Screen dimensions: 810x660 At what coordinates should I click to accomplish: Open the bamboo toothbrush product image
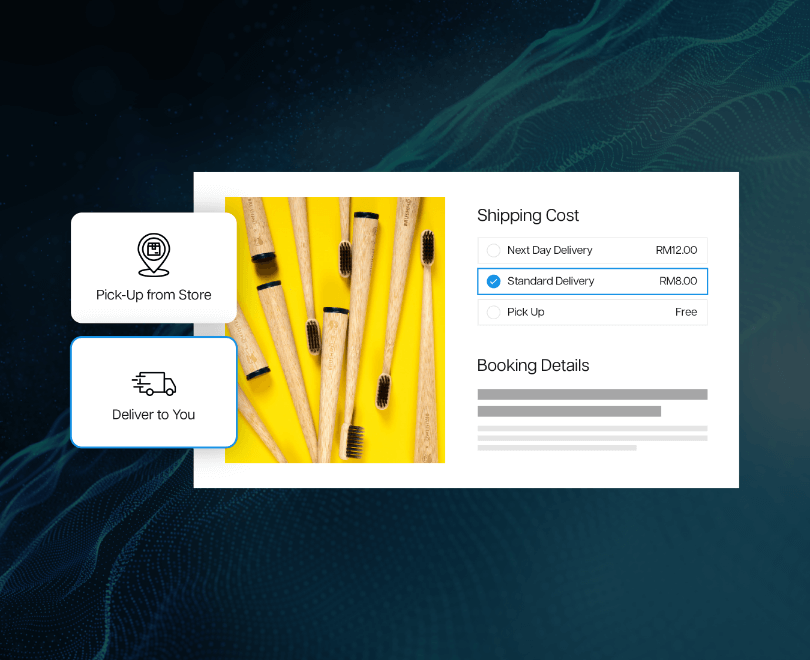tap(335, 329)
